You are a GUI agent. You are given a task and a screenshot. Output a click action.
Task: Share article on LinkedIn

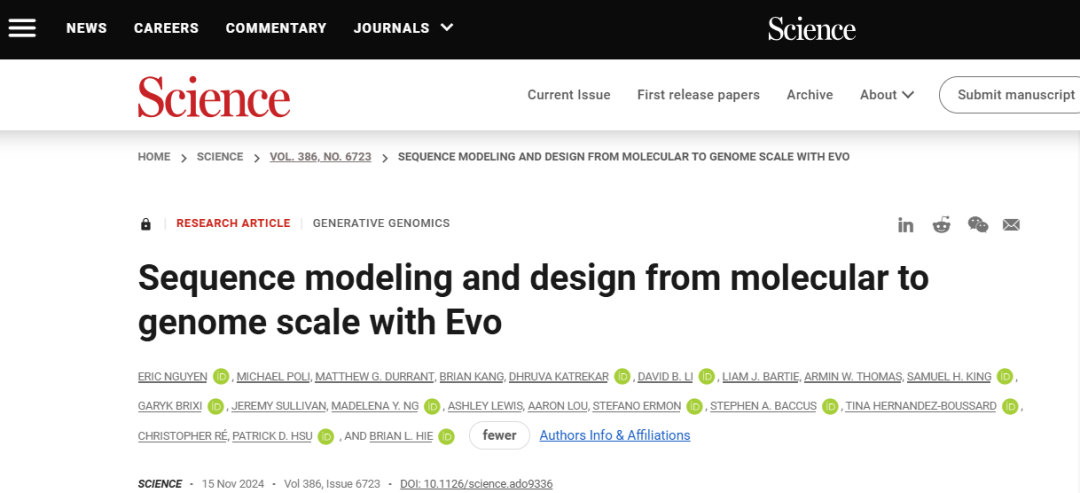(x=905, y=224)
